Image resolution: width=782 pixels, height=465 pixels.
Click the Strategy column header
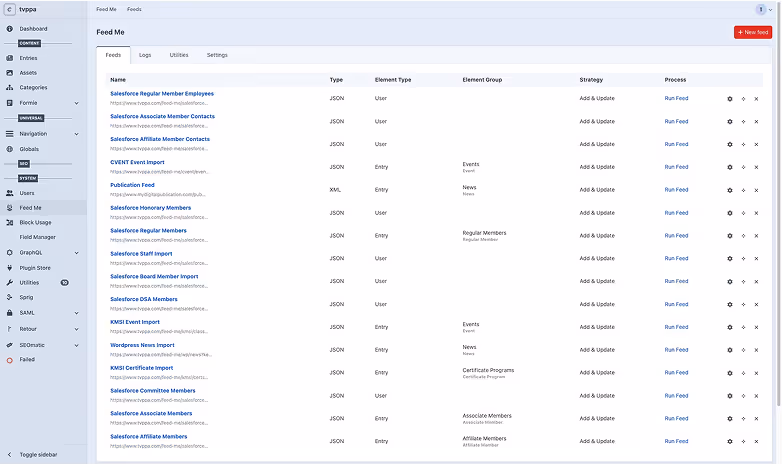tap(591, 80)
